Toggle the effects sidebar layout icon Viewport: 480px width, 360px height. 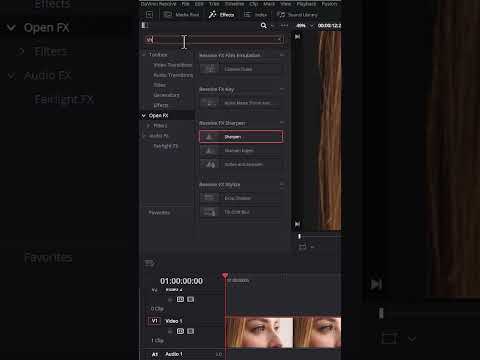pyautogui.click(x=145, y=25)
